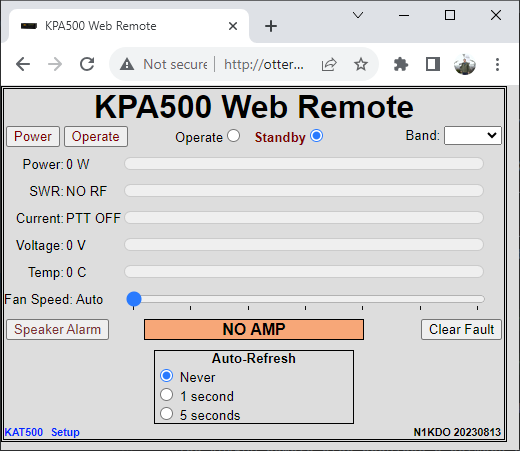
Task: Open the Extensions puzzle icon
Action: click(401, 64)
